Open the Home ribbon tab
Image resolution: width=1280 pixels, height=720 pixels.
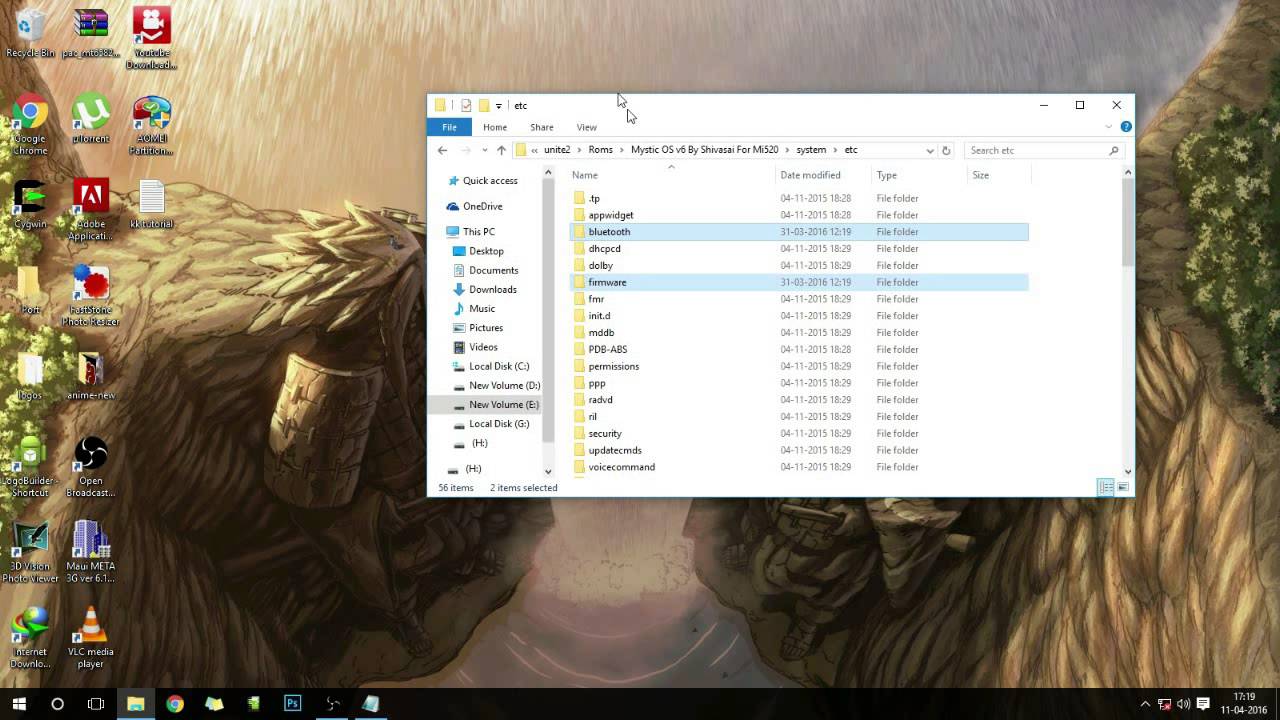[495, 127]
